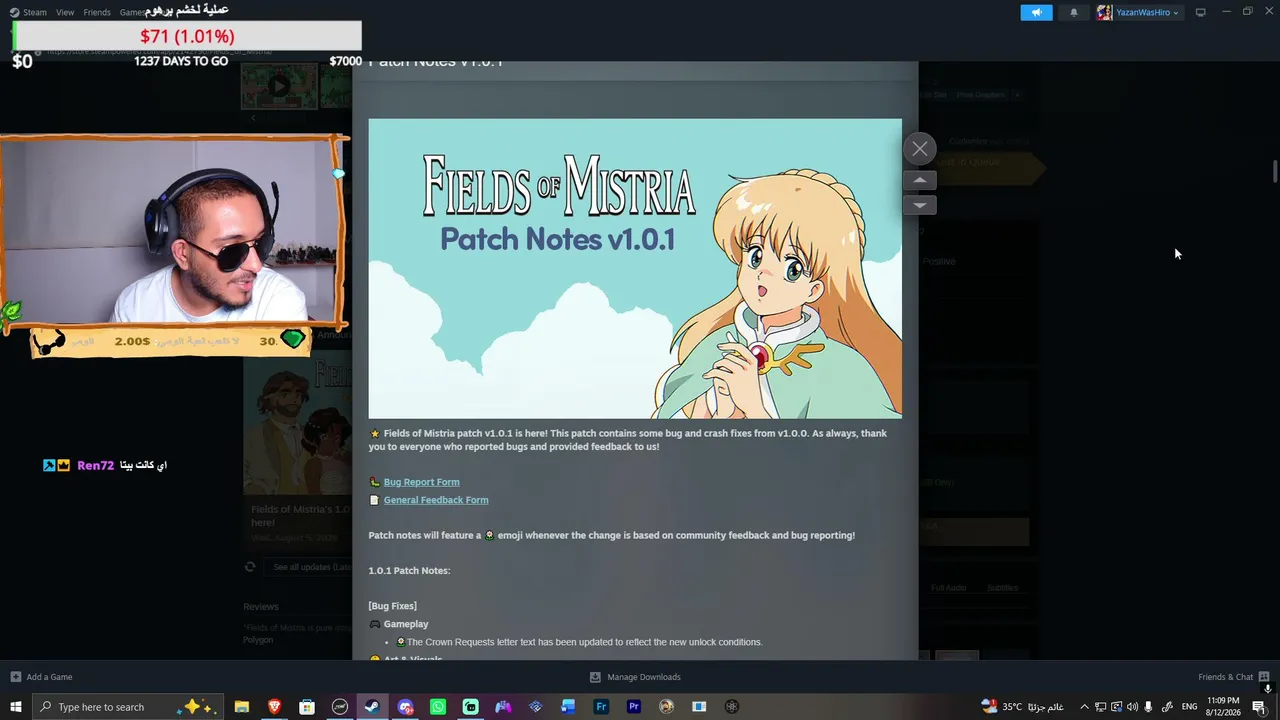Image resolution: width=1280 pixels, height=720 pixels.
Task: Open the clock showing 11:09 PM
Action: [1223, 707]
